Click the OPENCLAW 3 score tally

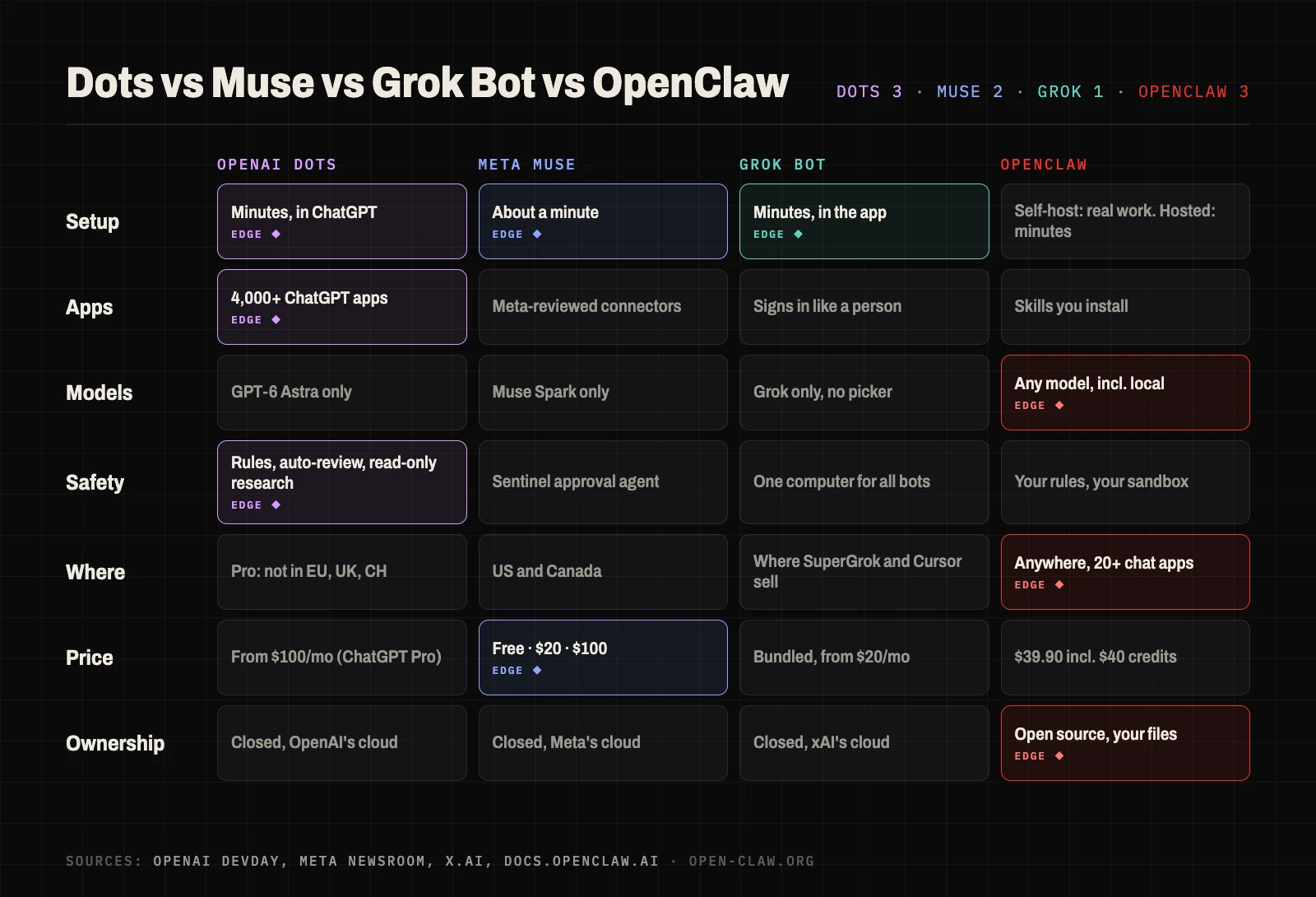click(1193, 91)
